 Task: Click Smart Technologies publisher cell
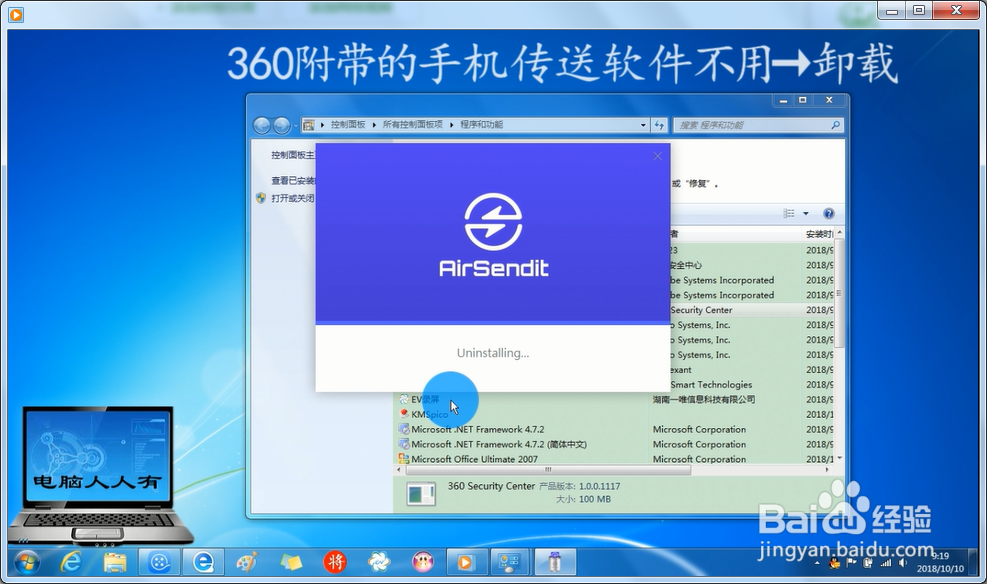[x=711, y=385]
